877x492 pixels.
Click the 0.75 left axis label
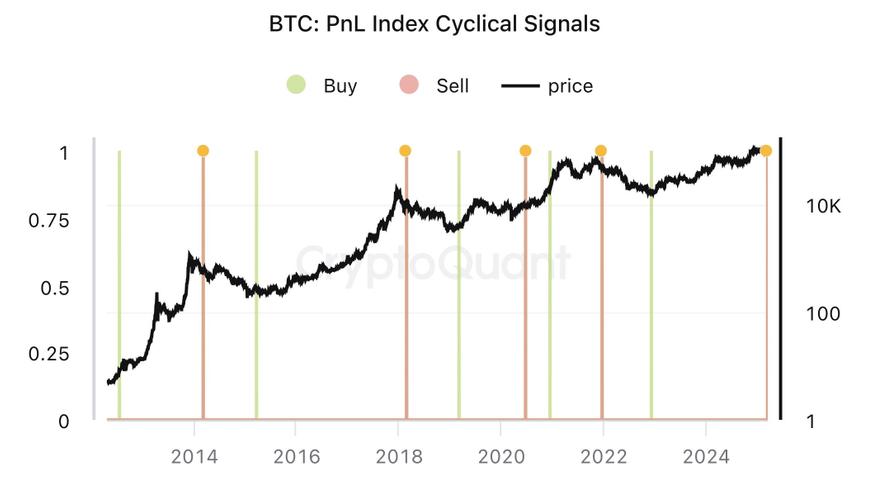(x=51, y=220)
